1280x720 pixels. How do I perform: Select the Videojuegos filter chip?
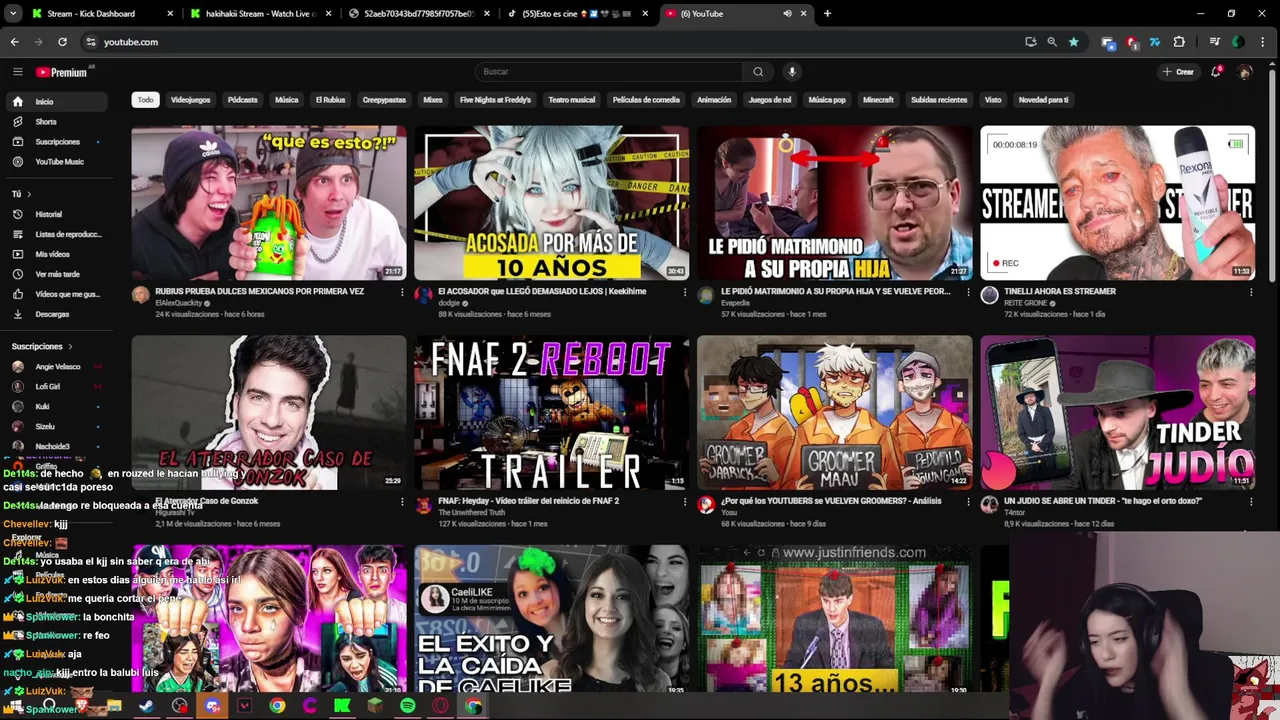[x=190, y=100]
